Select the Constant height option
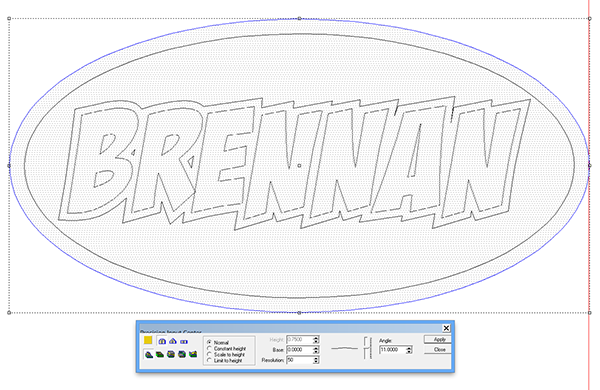This screenshot has height=390, width=600. (x=227, y=349)
